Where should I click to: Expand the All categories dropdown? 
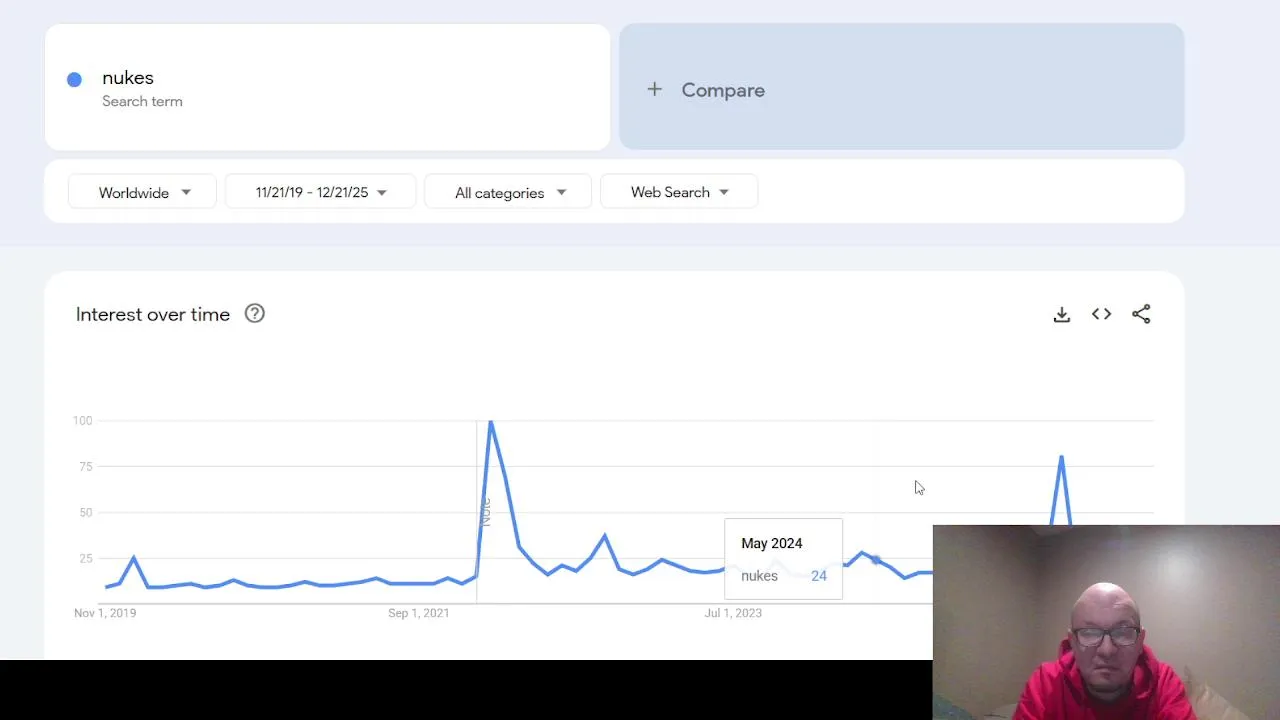tap(508, 192)
